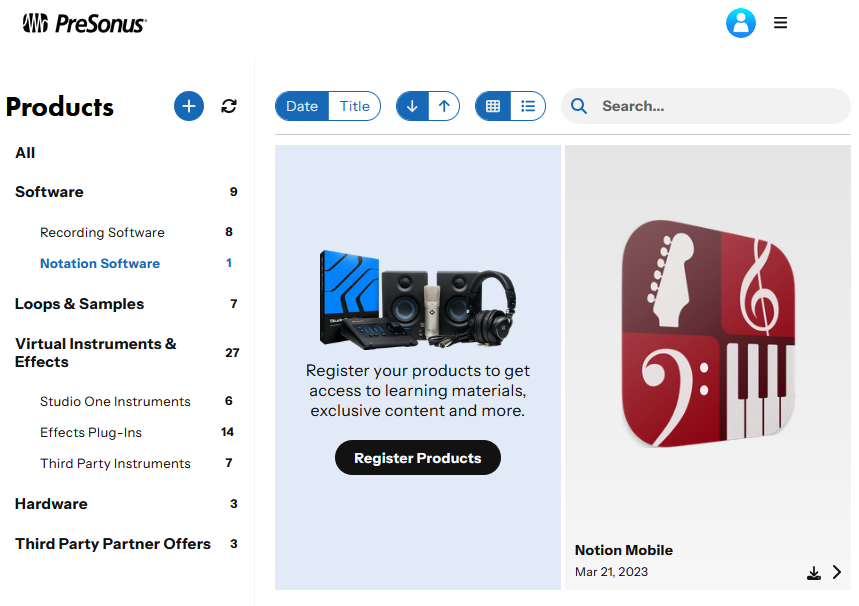Click the PreSonus logo
Image resolution: width=859 pixels, height=606 pixels.
pos(84,23)
